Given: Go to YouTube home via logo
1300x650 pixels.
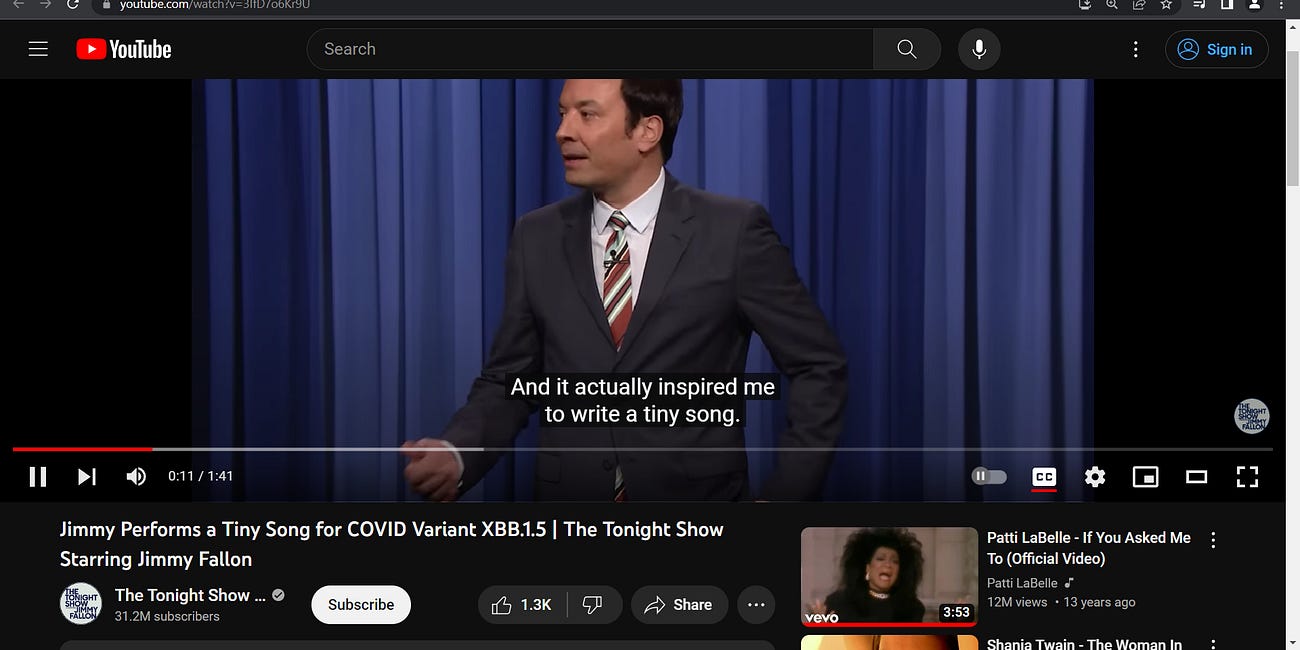Looking at the screenshot, I should pos(124,49).
